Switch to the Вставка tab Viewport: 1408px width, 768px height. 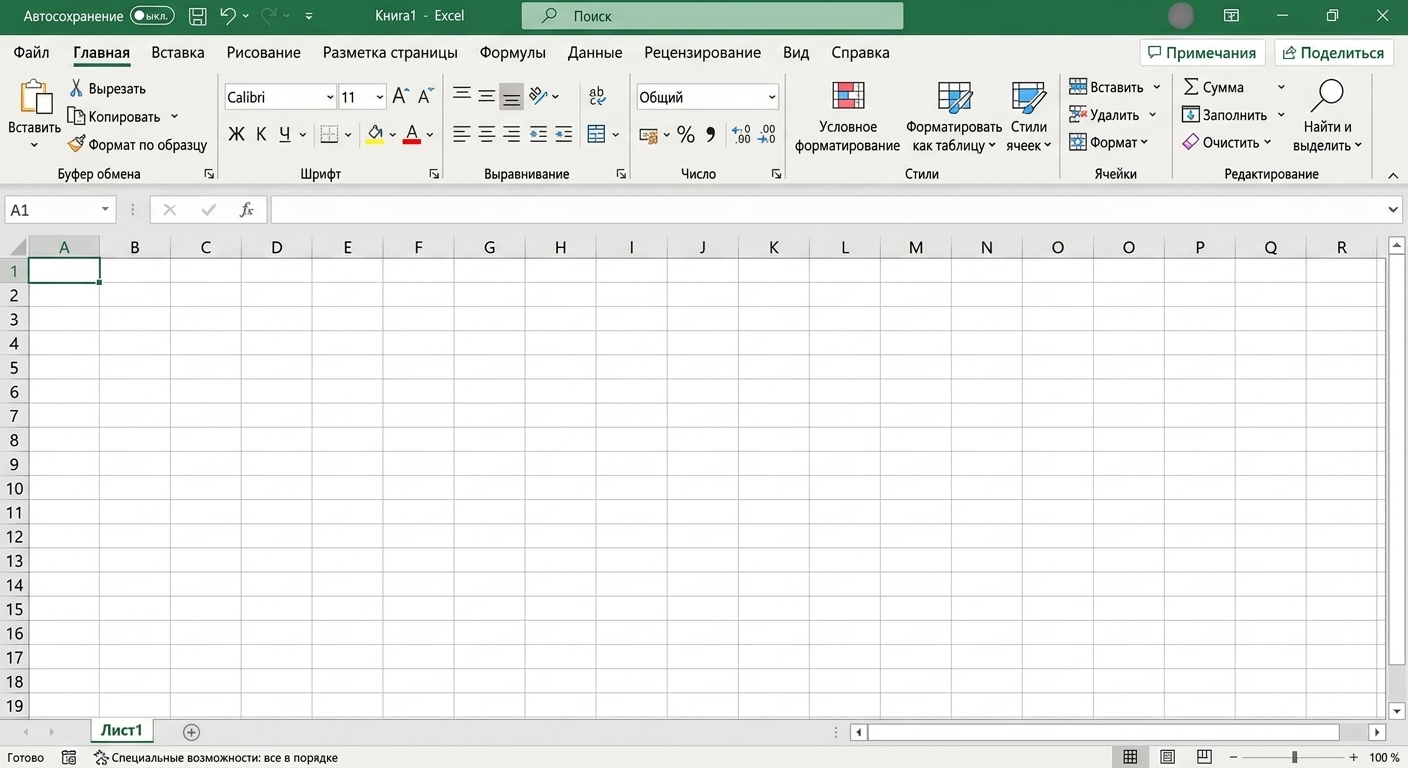click(x=178, y=52)
